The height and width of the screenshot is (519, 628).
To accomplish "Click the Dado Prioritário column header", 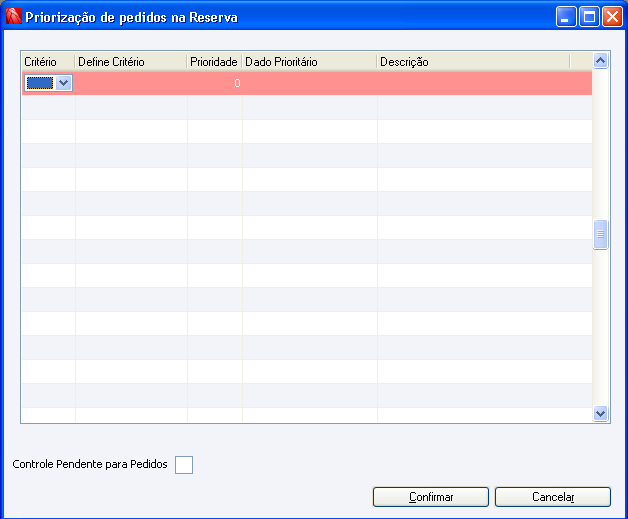I will coord(310,62).
